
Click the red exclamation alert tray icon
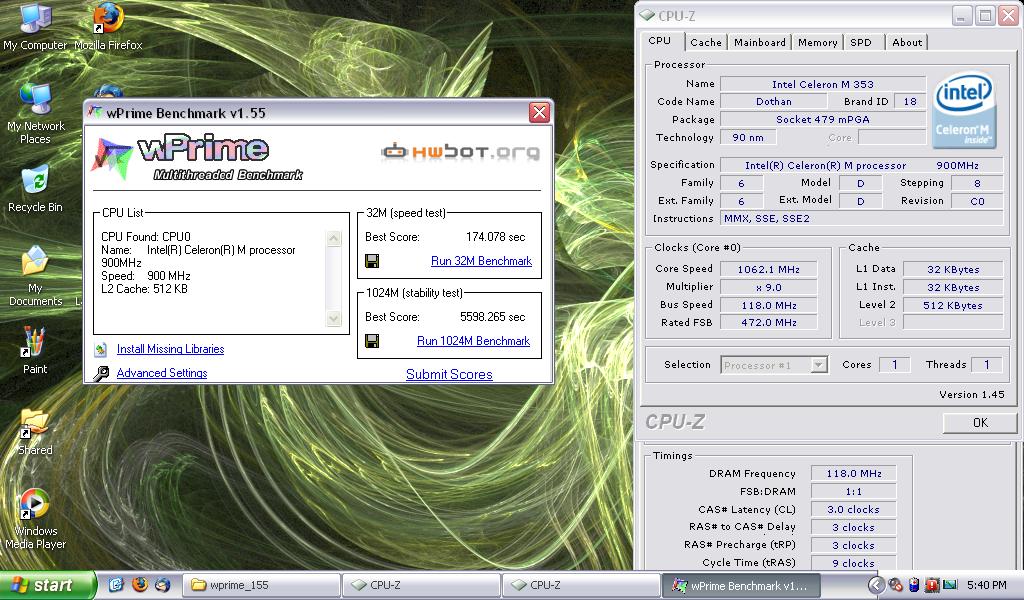(932, 585)
